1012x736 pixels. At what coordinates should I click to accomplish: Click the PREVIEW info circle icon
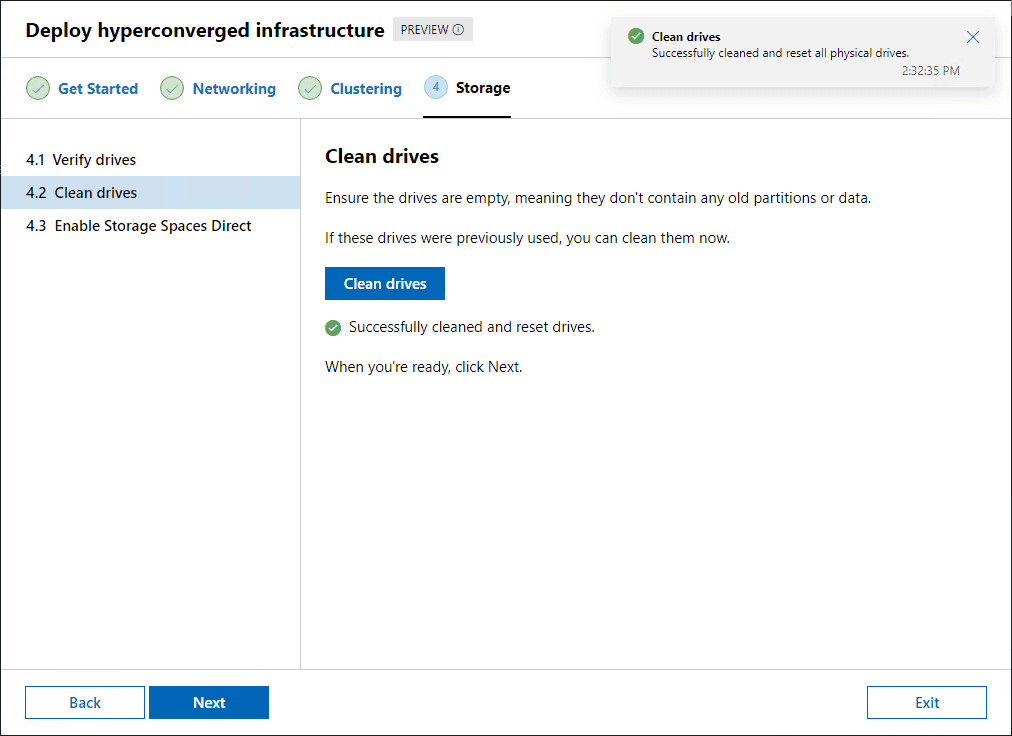(x=458, y=30)
